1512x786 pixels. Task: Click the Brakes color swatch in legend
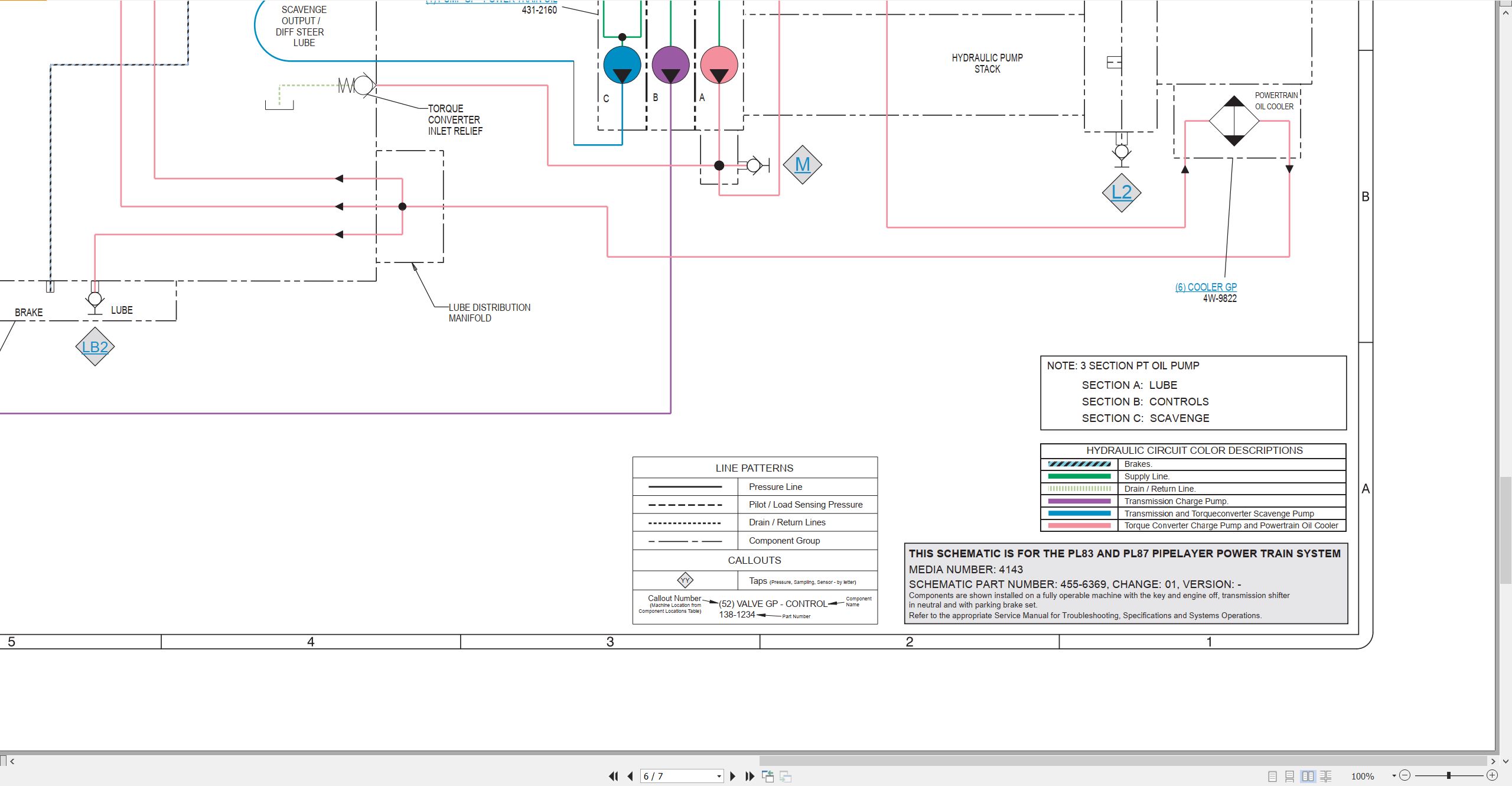[x=1079, y=464]
